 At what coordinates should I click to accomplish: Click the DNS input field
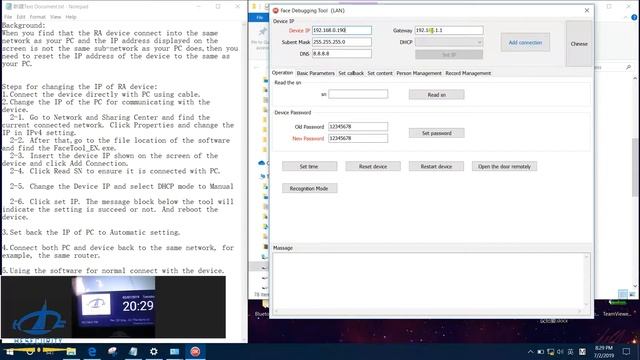[342, 53]
